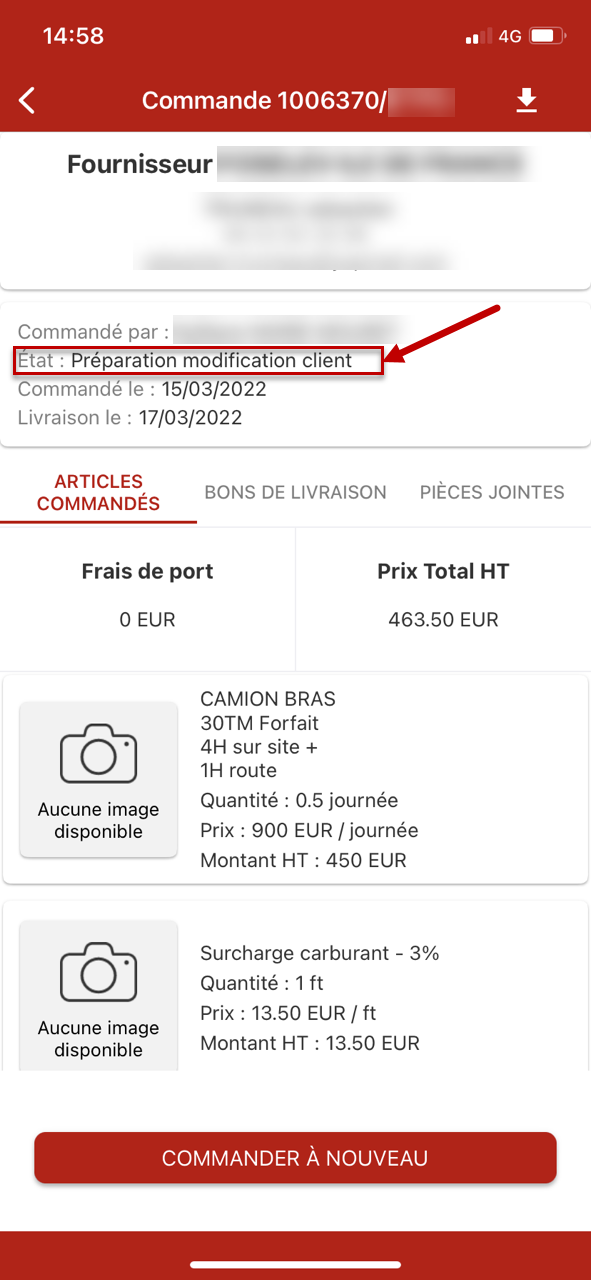This screenshot has width=591, height=1280.
Task: Tap the État Préparation modification client line
Action: (x=198, y=360)
